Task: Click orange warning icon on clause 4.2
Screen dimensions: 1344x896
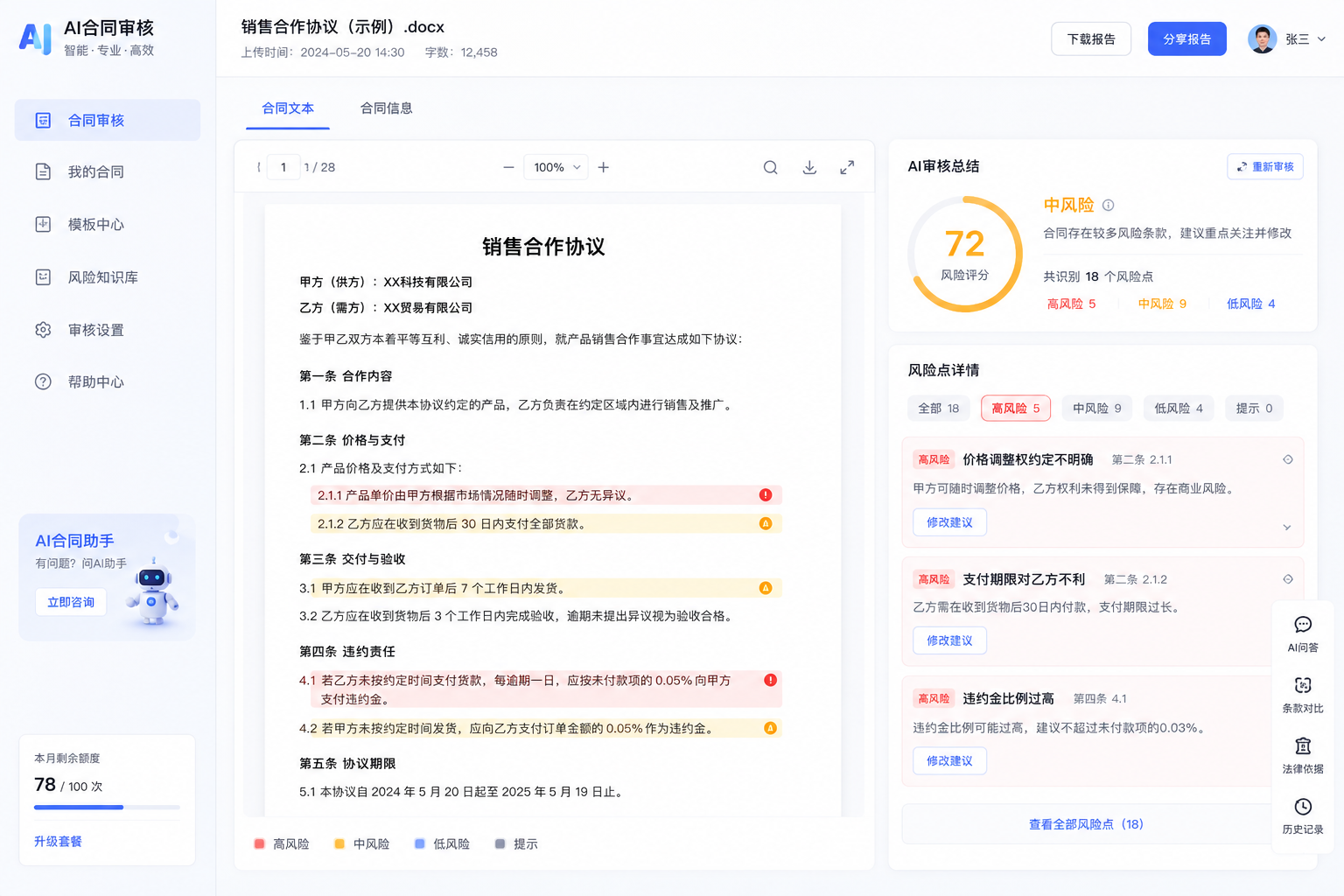Action: pos(770,728)
